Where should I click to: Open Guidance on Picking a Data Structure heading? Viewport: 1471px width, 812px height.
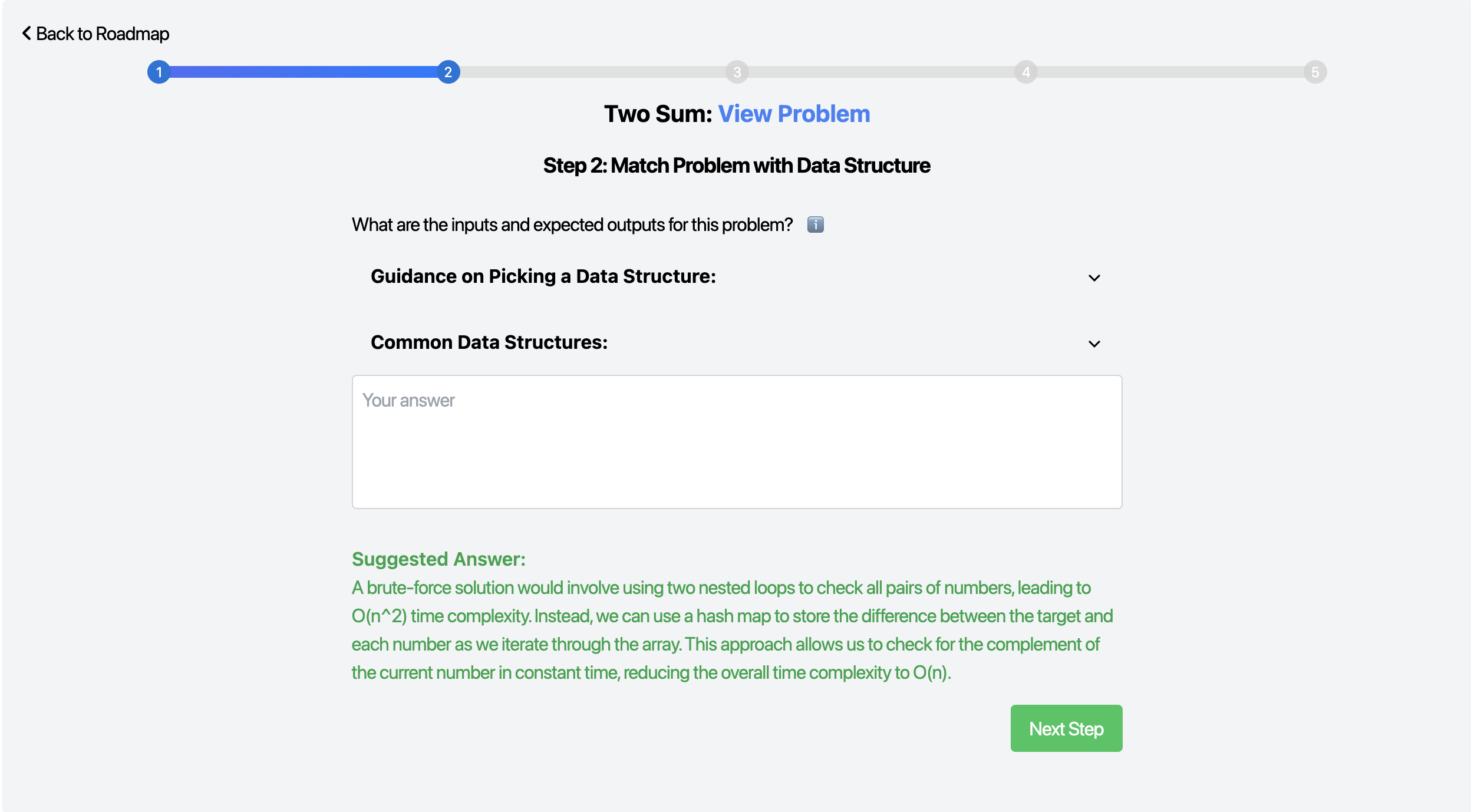543,276
